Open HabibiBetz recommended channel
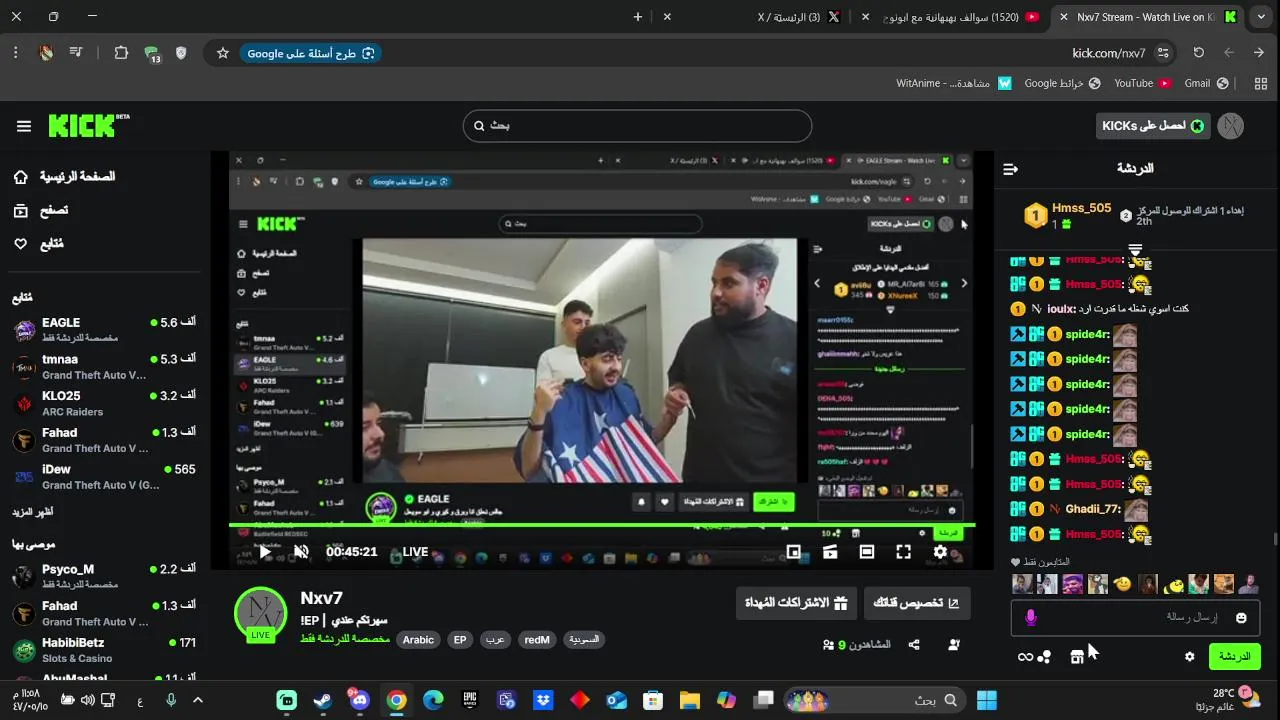The width and height of the screenshot is (1280, 720). (104, 650)
